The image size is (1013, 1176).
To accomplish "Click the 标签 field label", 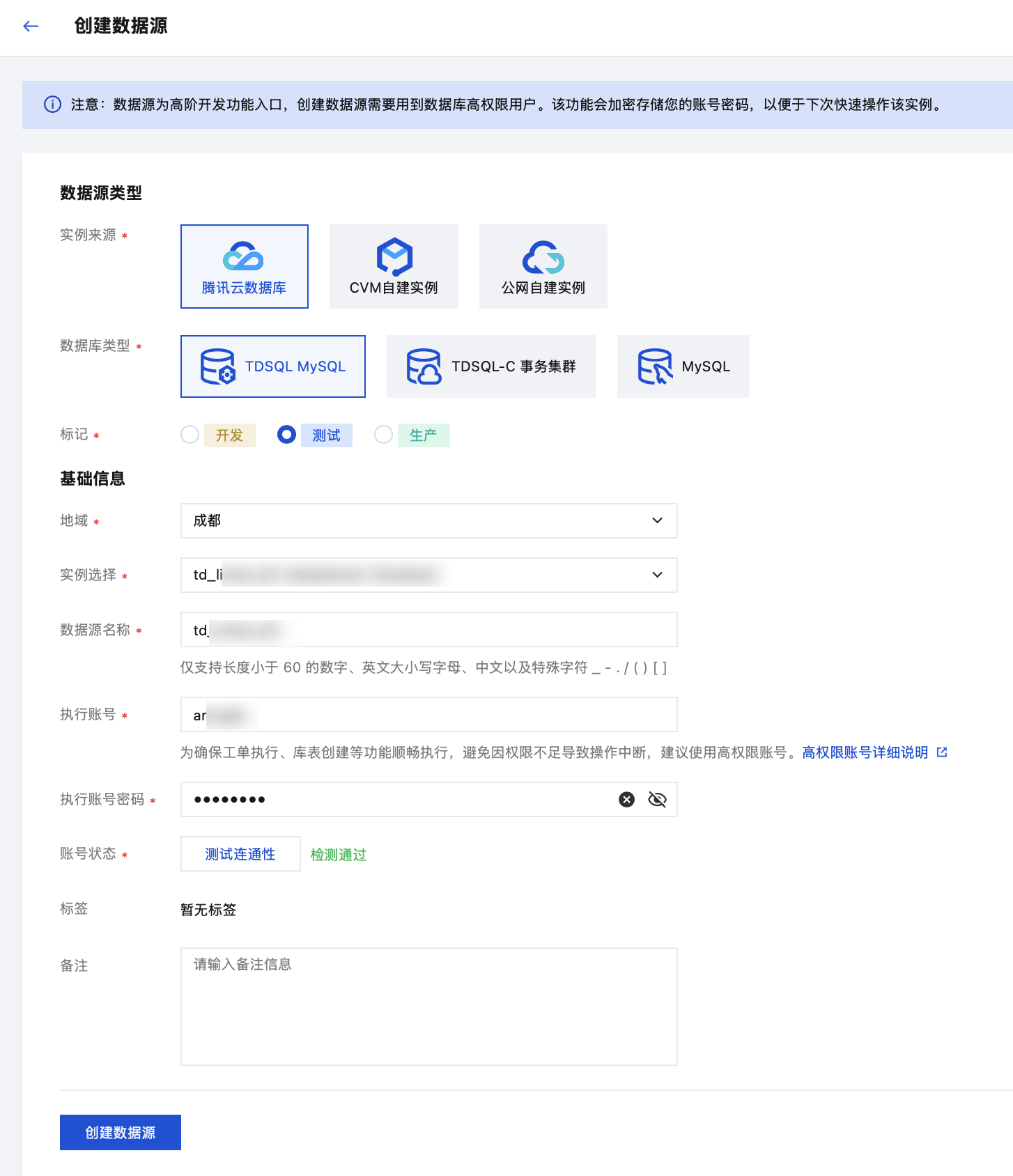I will [x=74, y=908].
